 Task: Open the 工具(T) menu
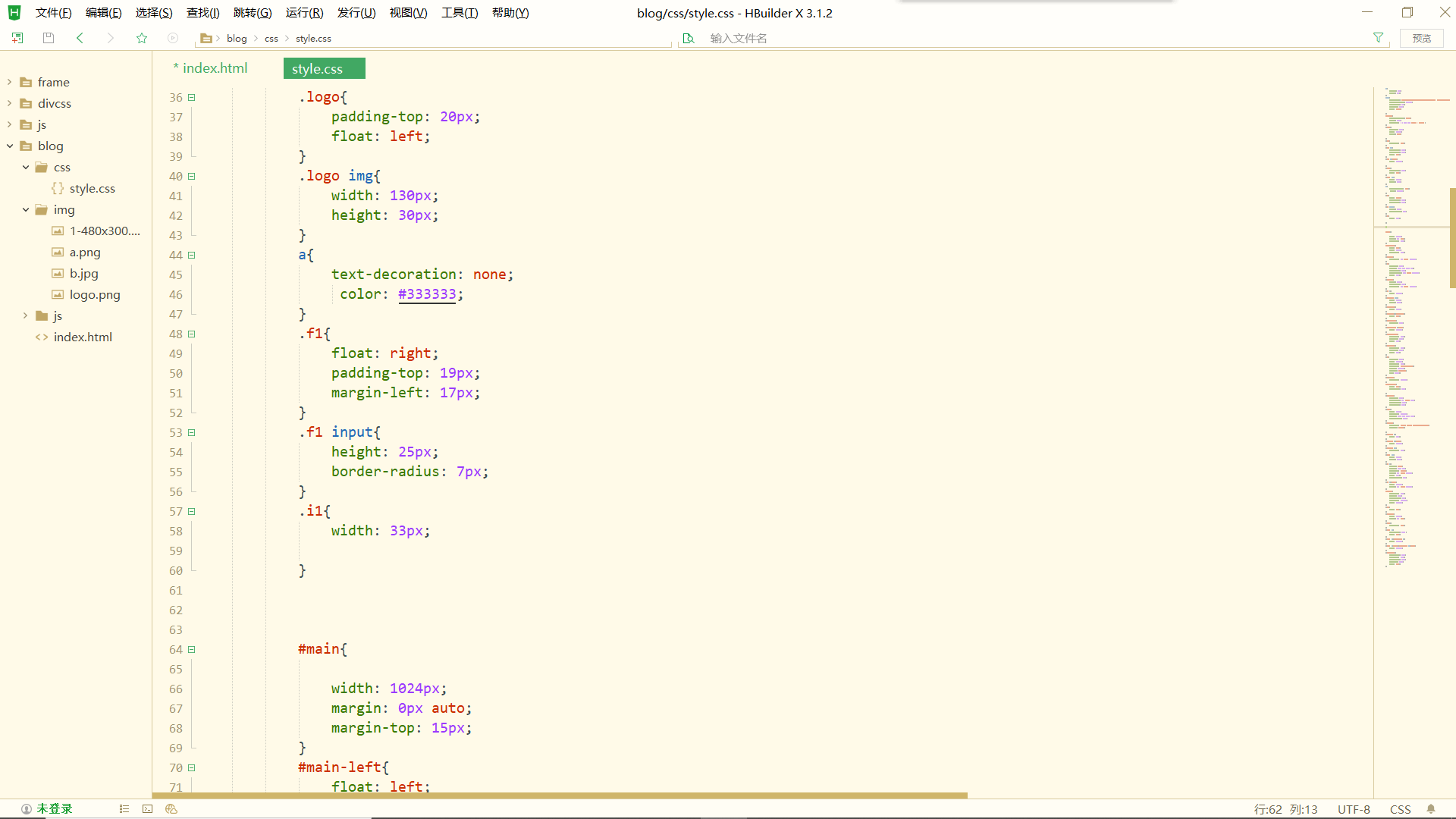(x=460, y=13)
